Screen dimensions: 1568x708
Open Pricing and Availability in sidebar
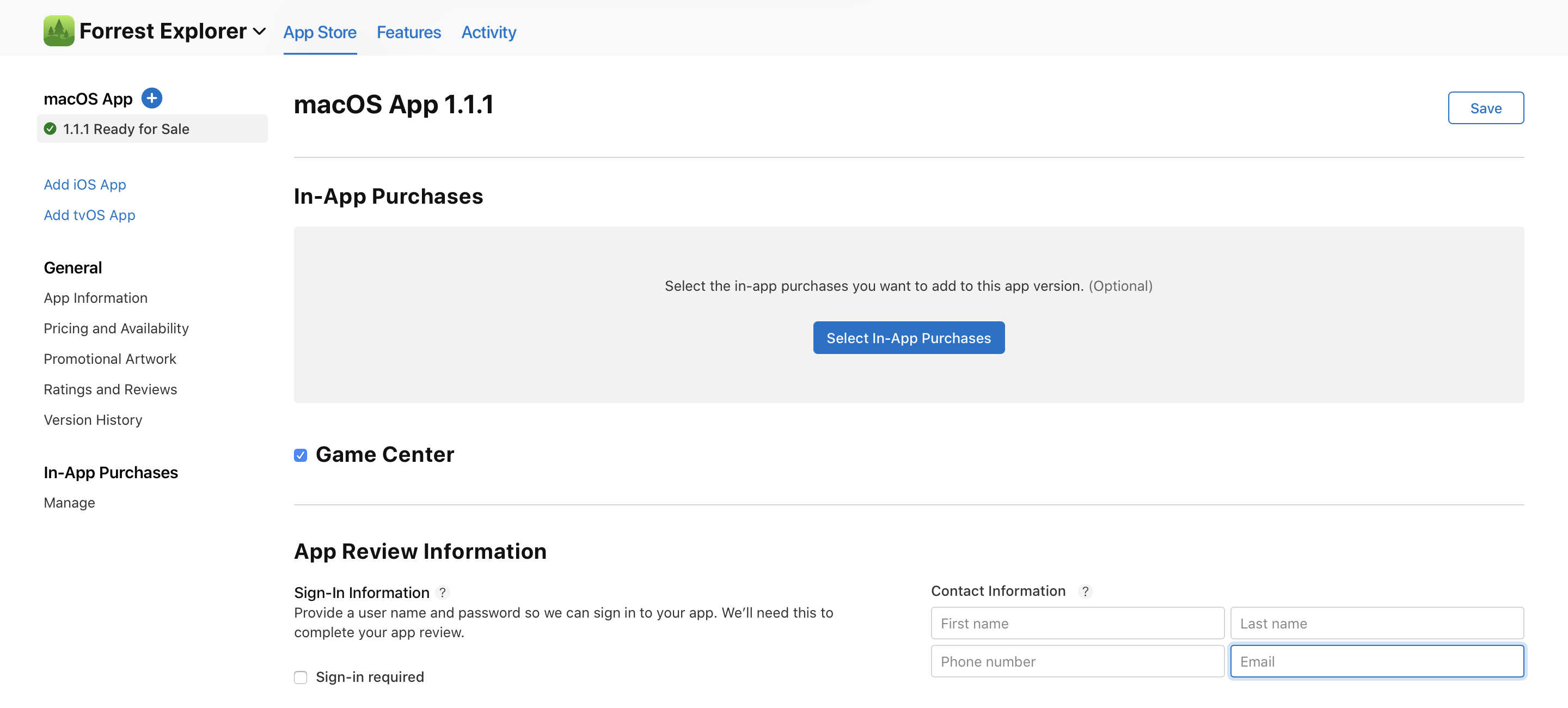click(115, 328)
